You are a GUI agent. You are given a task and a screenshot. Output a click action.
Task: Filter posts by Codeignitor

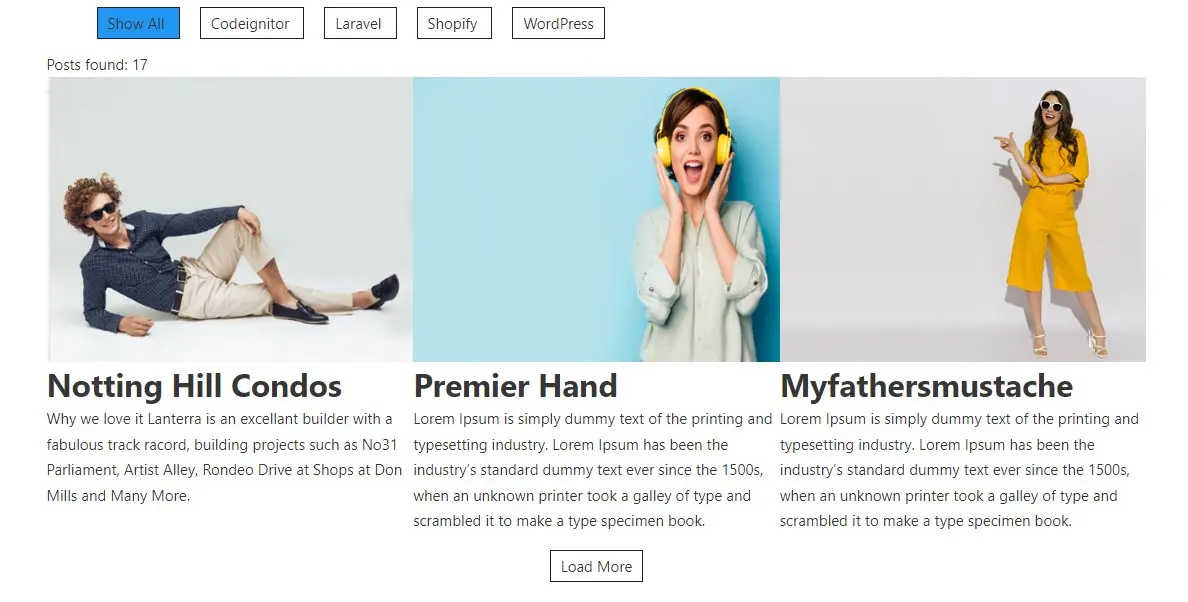coord(252,23)
